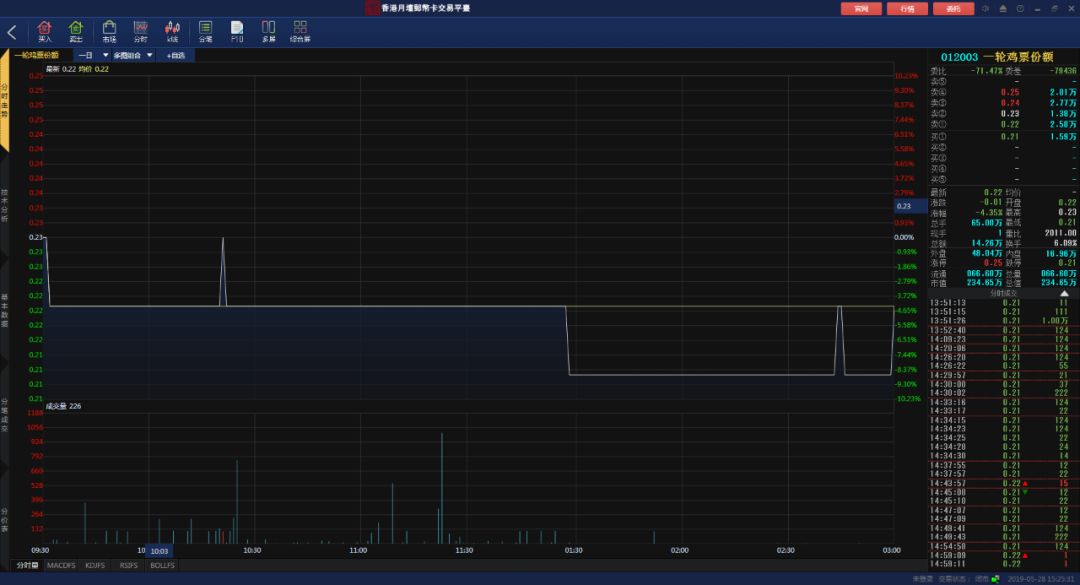Select the top yellow-highlighted left sidebar tab
Screen dimensions: 1080x585
coord(4,101)
